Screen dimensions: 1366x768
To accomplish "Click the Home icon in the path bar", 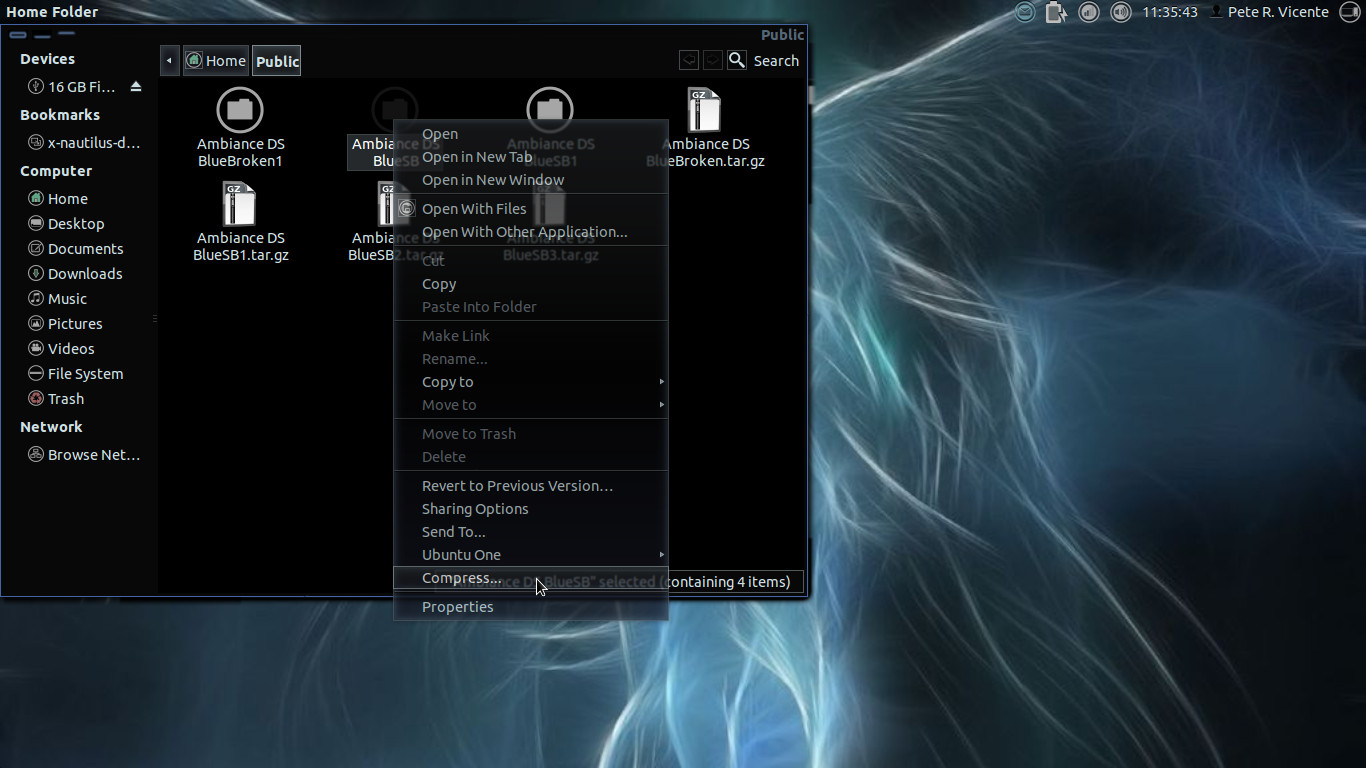I will coord(194,61).
